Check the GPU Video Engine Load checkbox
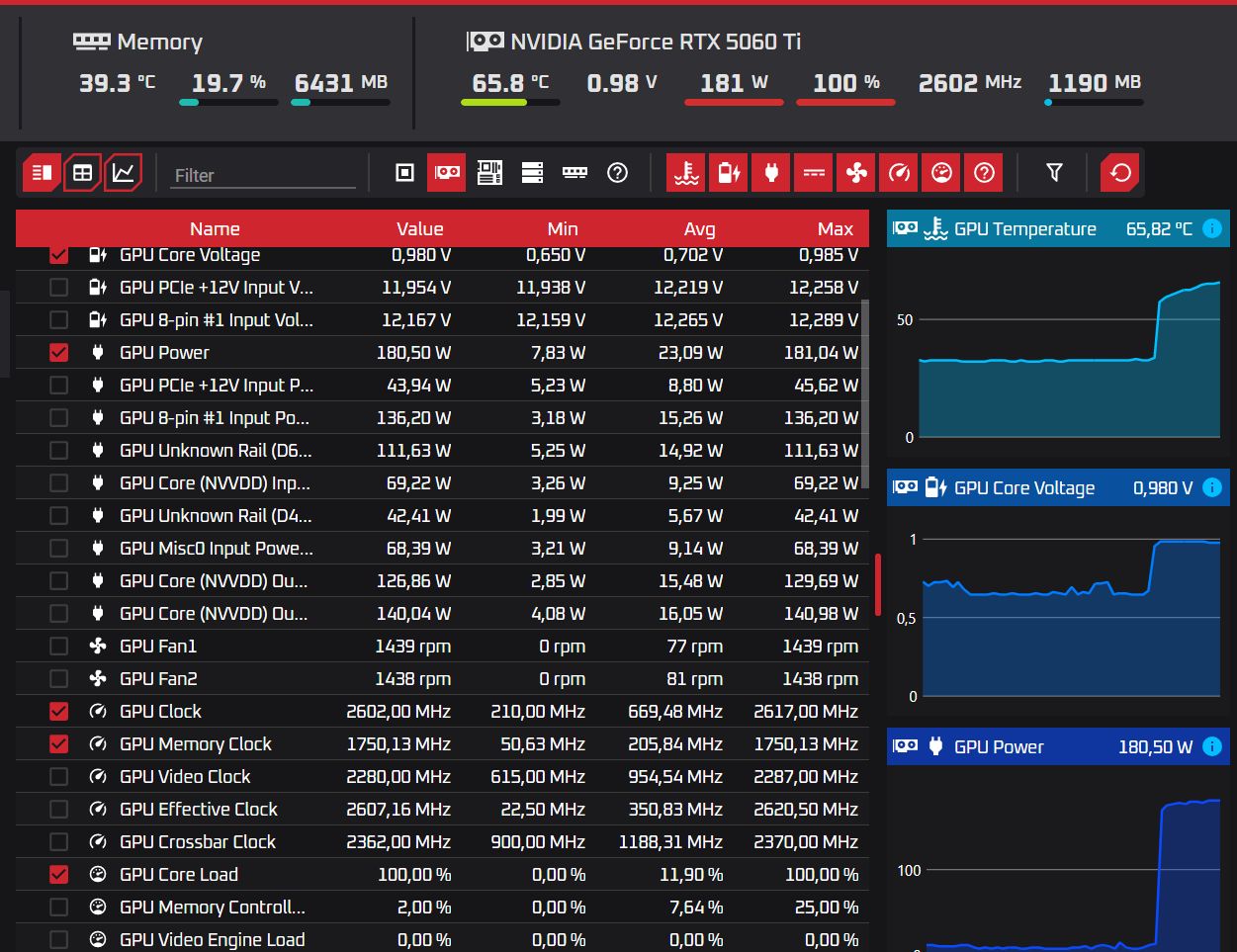This screenshot has width=1237, height=952. (x=58, y=939)
